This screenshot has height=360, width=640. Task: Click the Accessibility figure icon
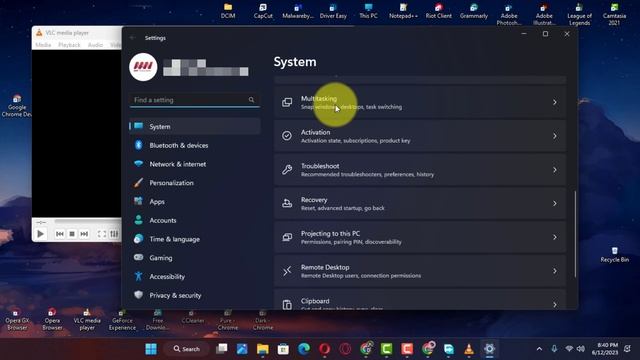(138, 276)
